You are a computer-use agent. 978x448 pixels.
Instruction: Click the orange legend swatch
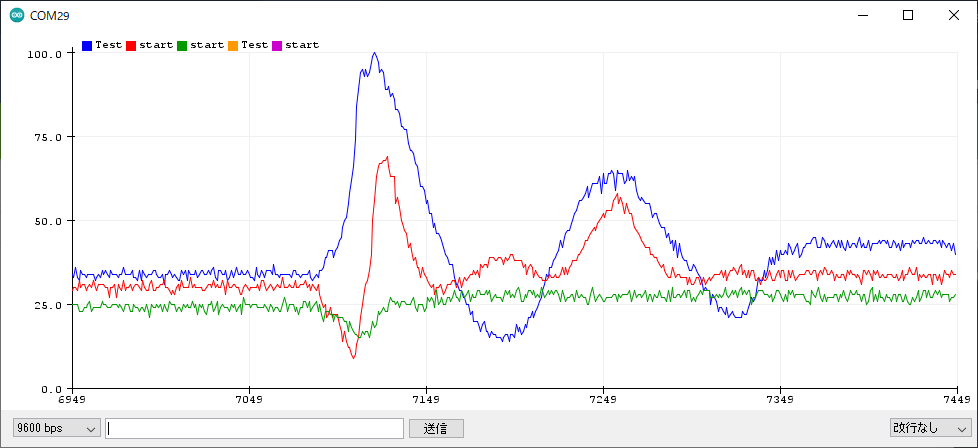[x=233, y=46]
